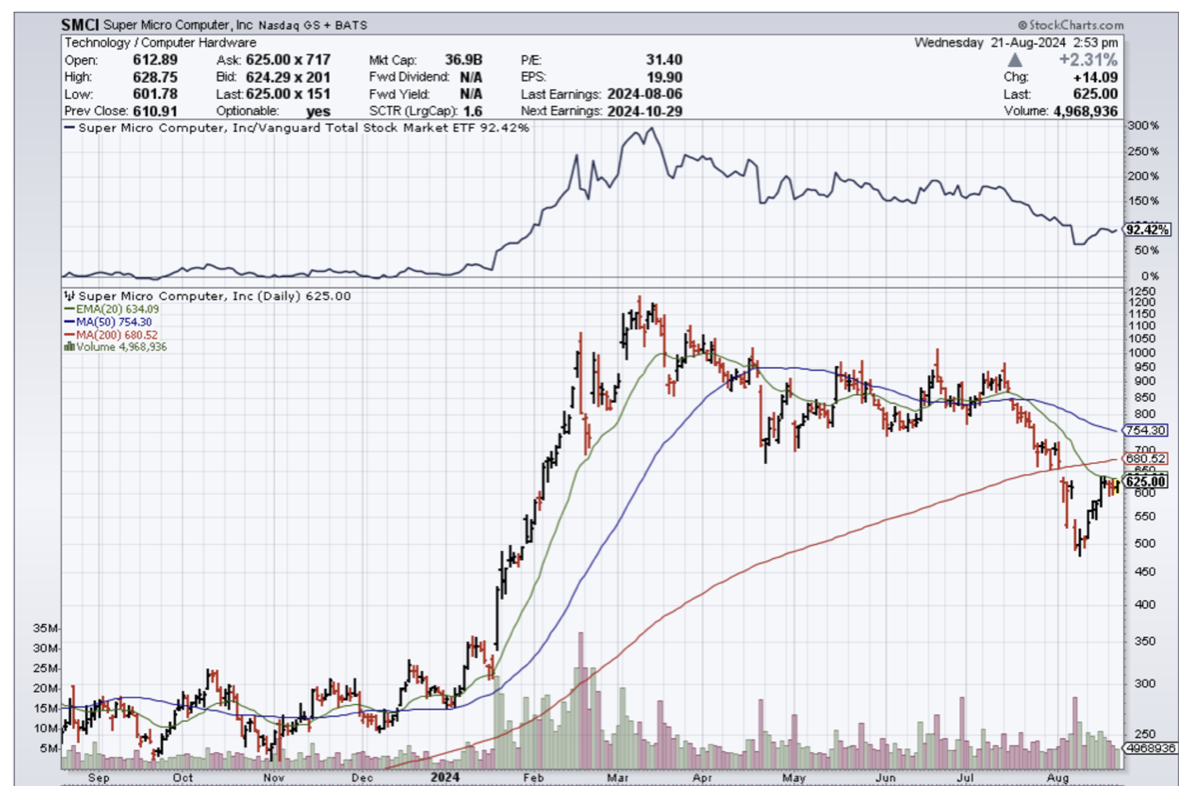The height and width of the screenshot is (794, 1186).
Task: Click the red 680.52 price axis tag
Action: click(1143, 459)
